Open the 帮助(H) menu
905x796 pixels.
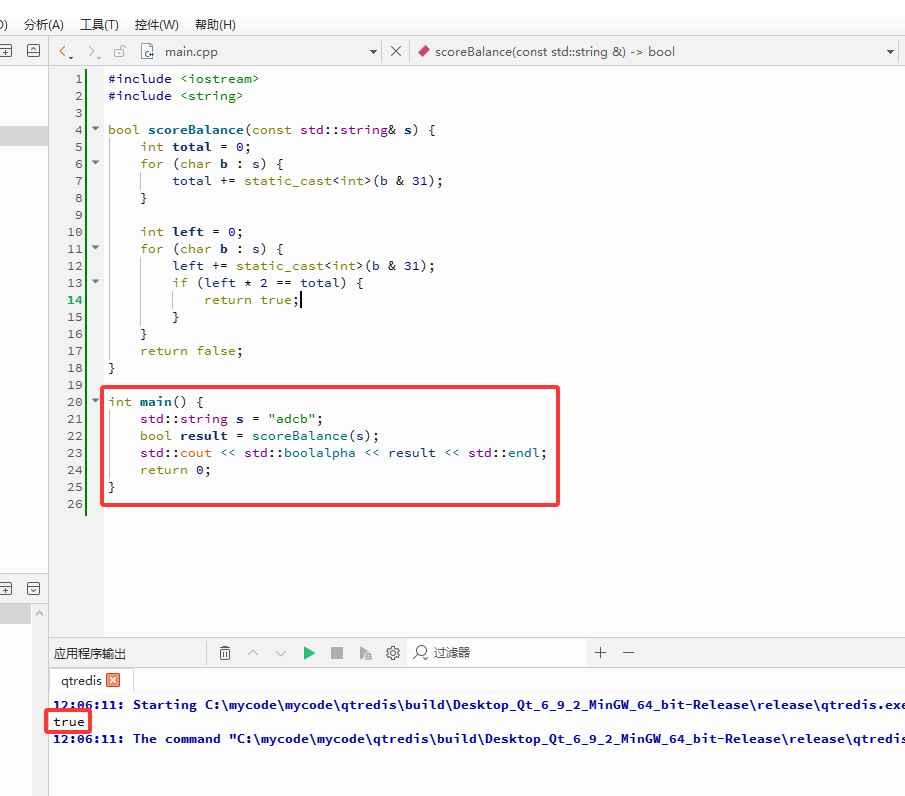pyautogui.click(x=215, y=25)
